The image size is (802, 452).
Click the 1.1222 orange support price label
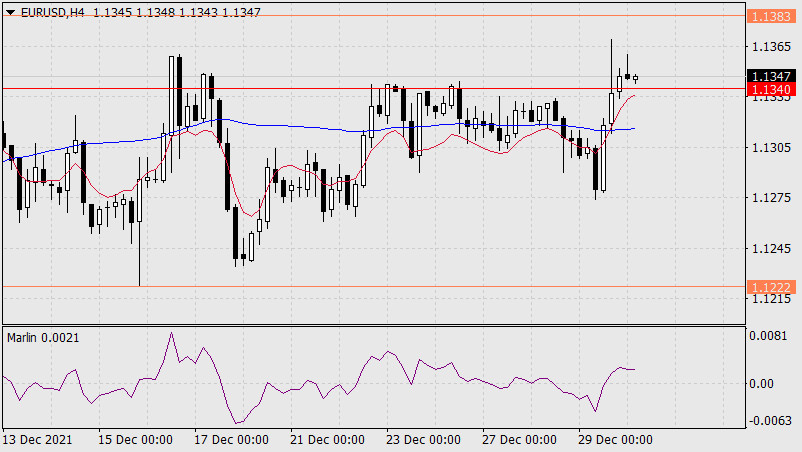[x=771, y=287]
